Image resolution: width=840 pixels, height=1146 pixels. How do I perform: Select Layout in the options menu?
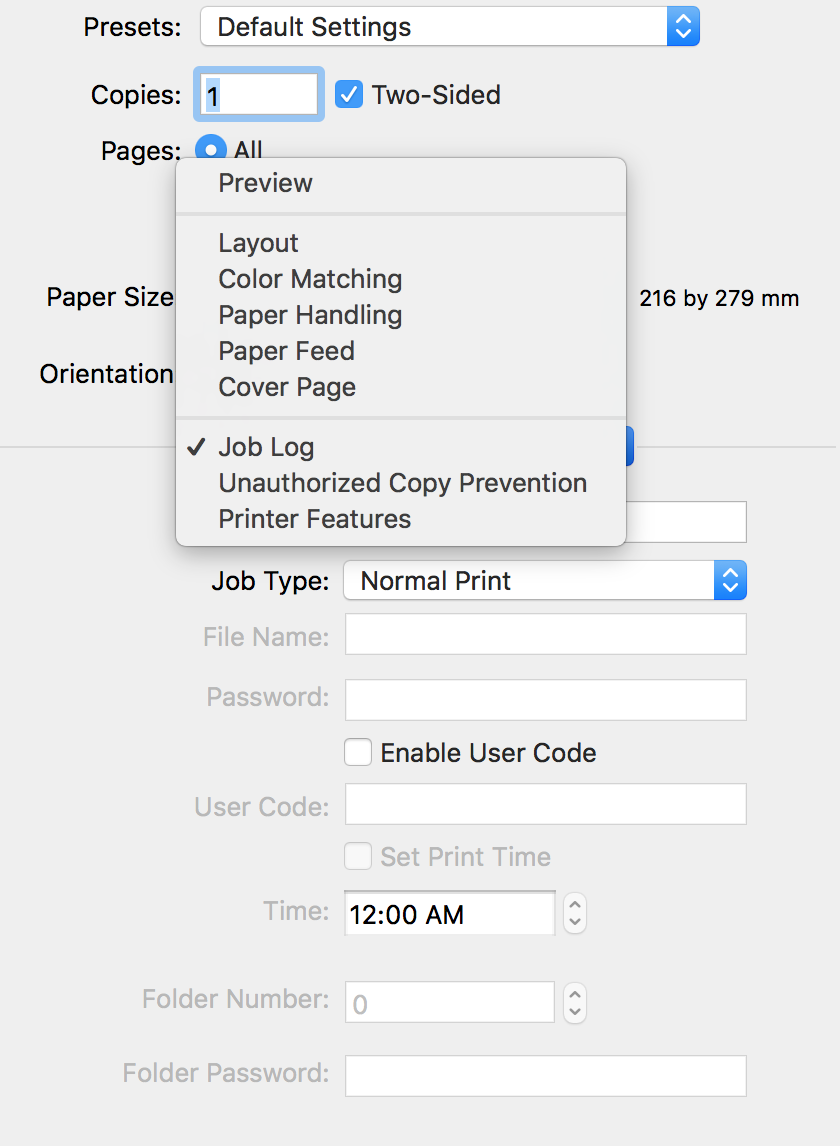(258, 243)
